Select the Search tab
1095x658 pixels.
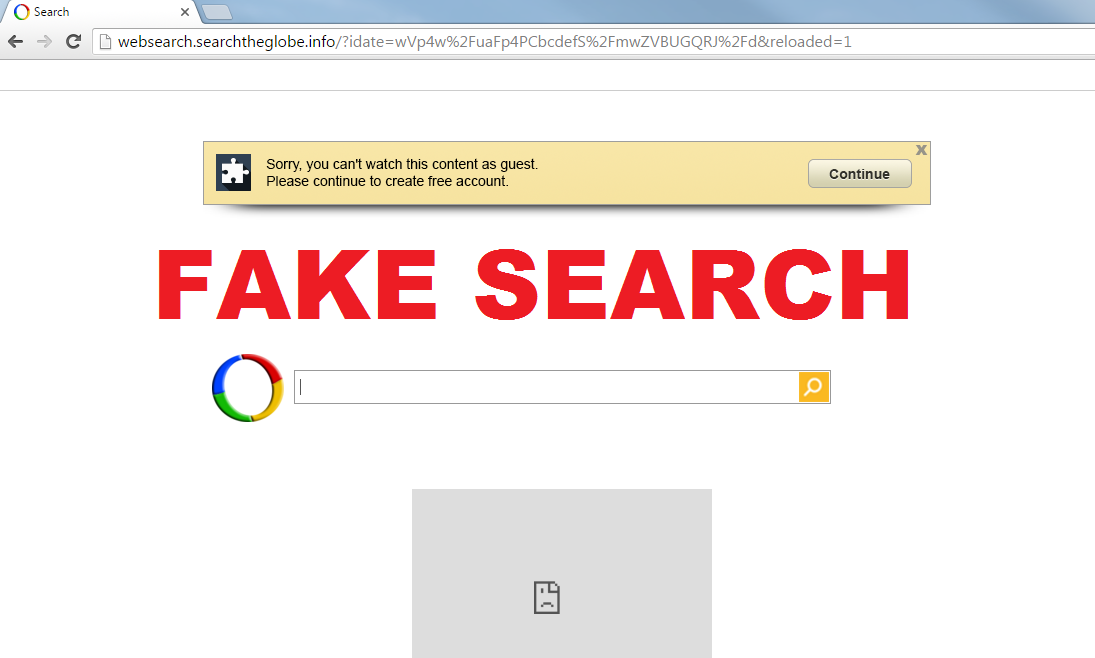click(x=100, y=12)
